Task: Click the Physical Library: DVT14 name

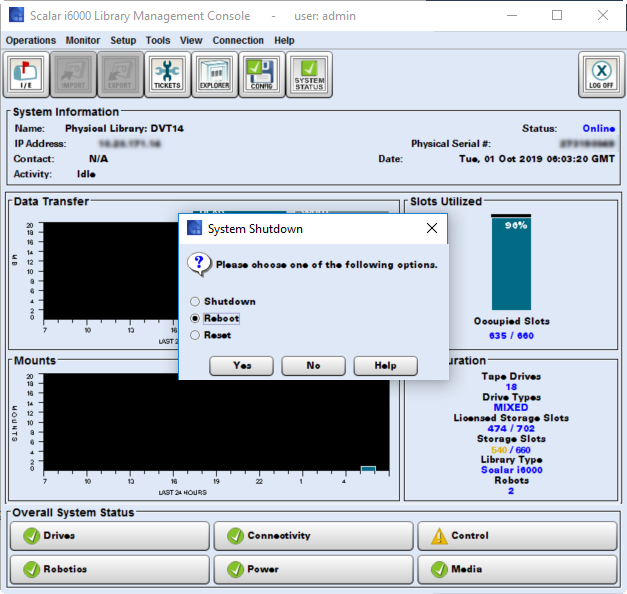Action: 124,128
